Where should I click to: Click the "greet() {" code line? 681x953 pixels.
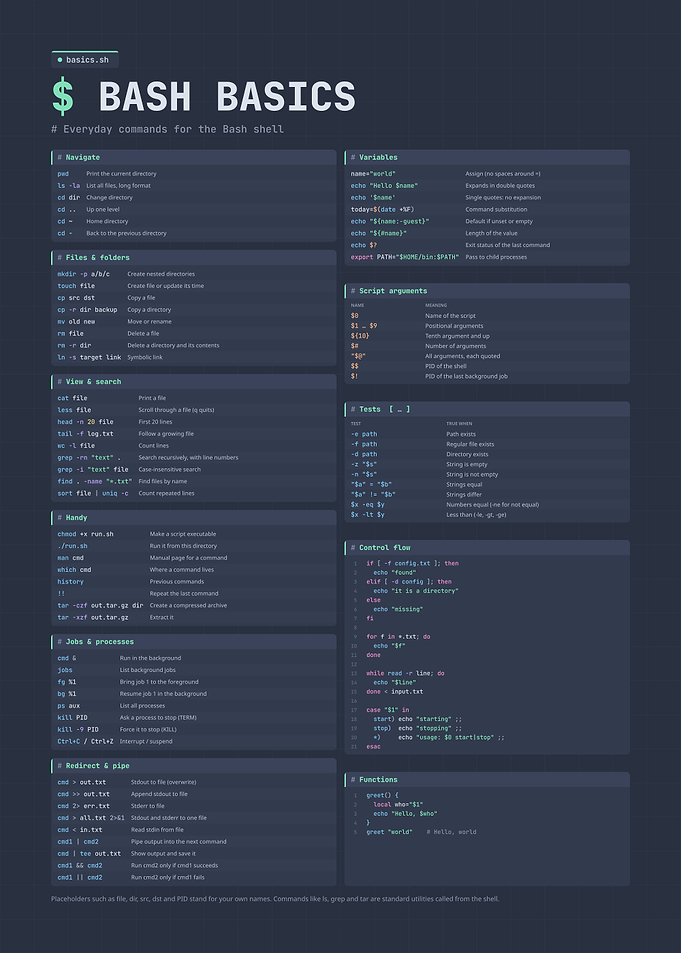tap(382, 795)
